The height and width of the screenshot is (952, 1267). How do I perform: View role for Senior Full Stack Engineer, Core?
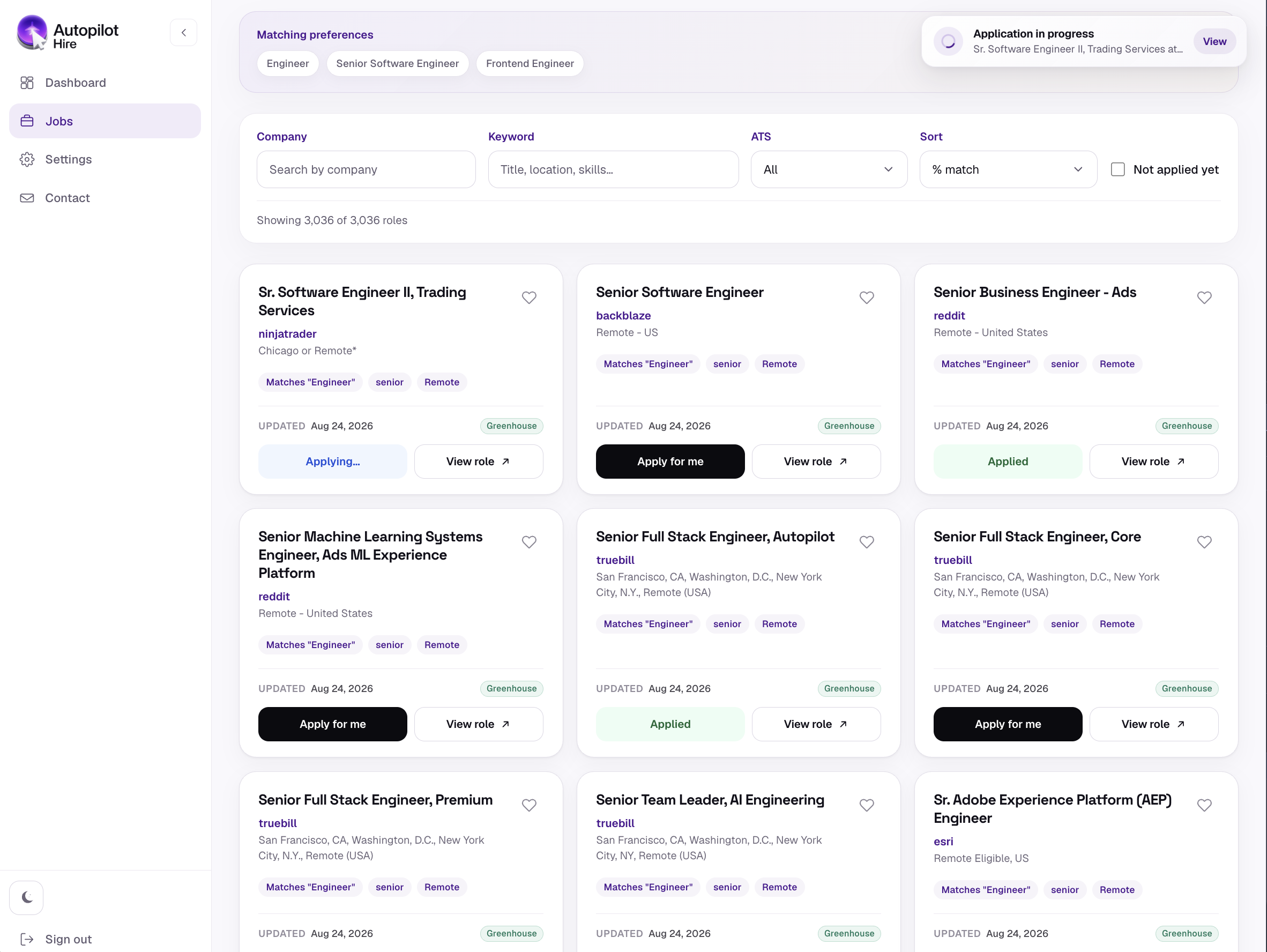(1153, 724)
